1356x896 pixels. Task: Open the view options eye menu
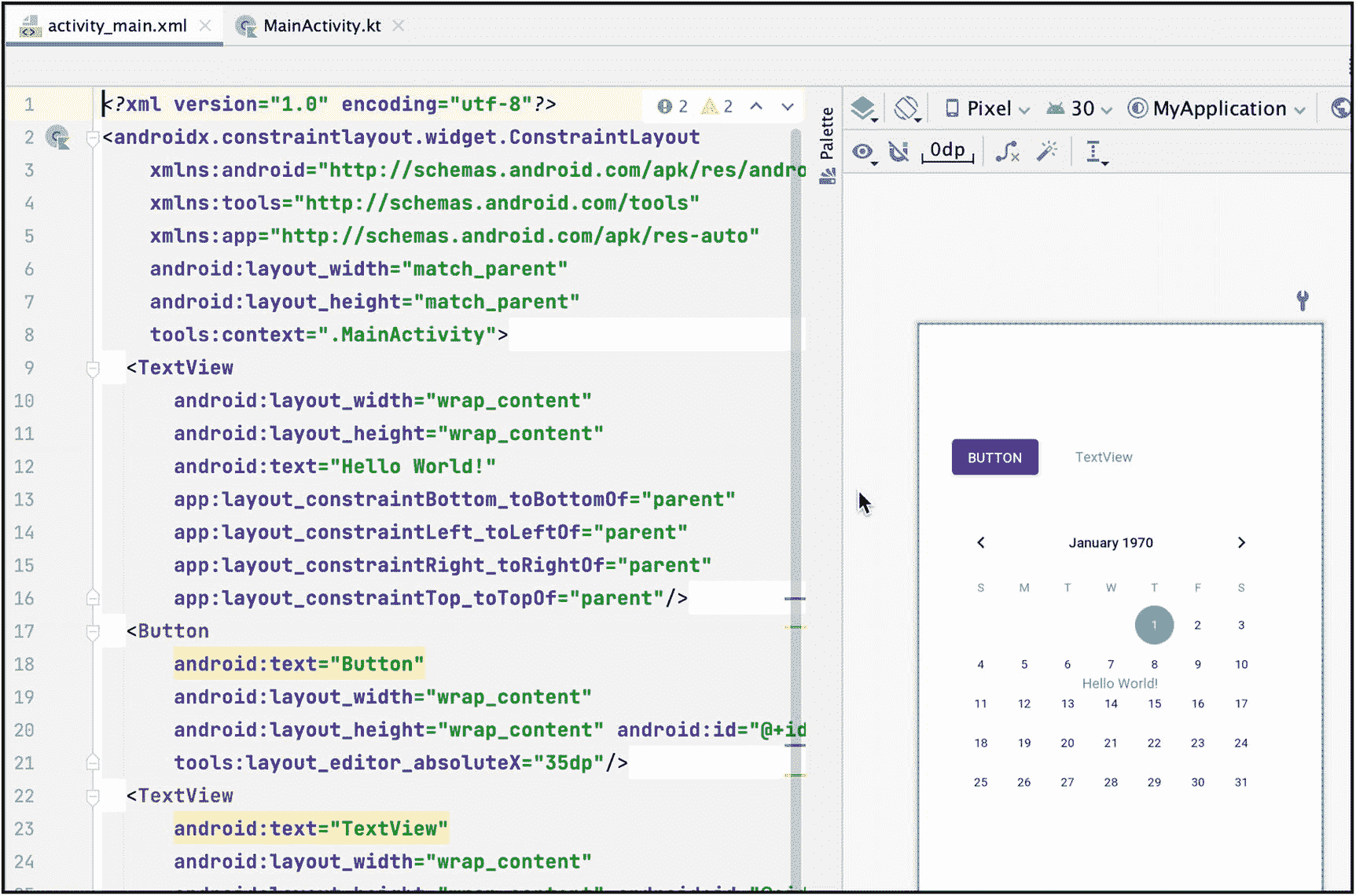[x=864, y=151]
